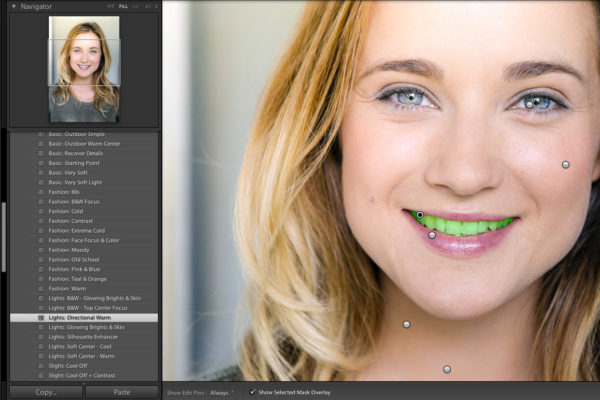Apply preset Fashion: Warm
This screenshot has height=400, width=600.
pos(84,289)
